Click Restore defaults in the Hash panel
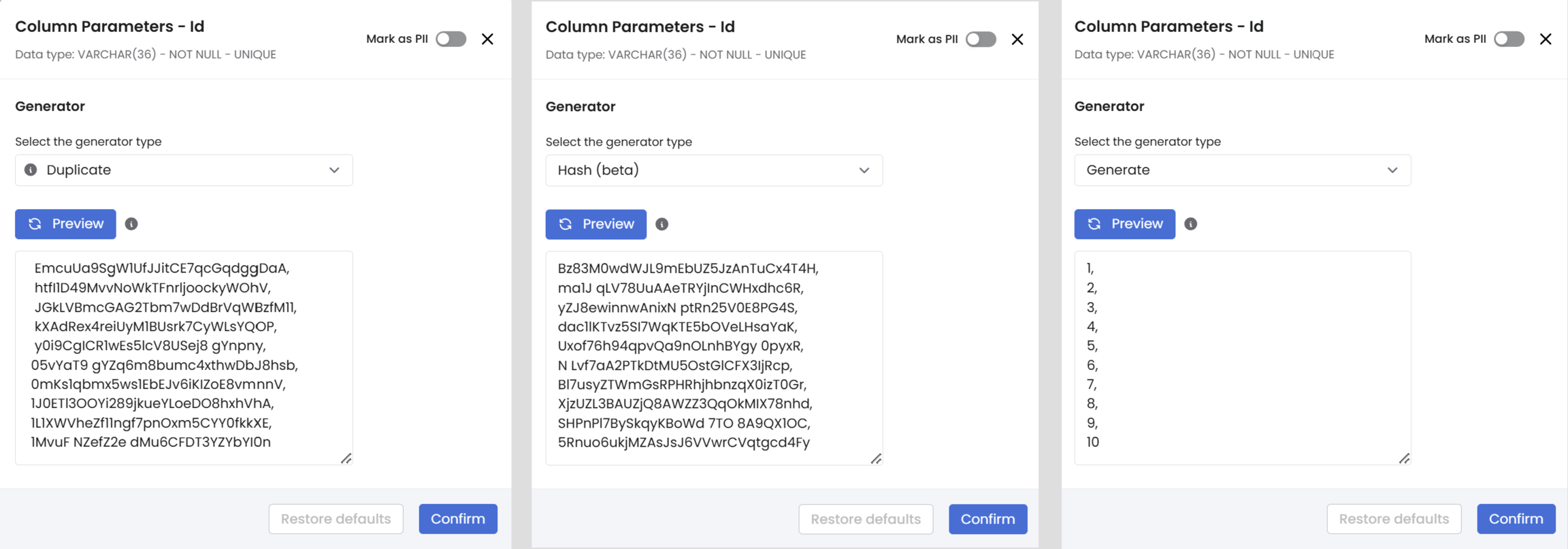Image resolution: width=1568 pixels, height=549 pixels. (x=866, y=519)
